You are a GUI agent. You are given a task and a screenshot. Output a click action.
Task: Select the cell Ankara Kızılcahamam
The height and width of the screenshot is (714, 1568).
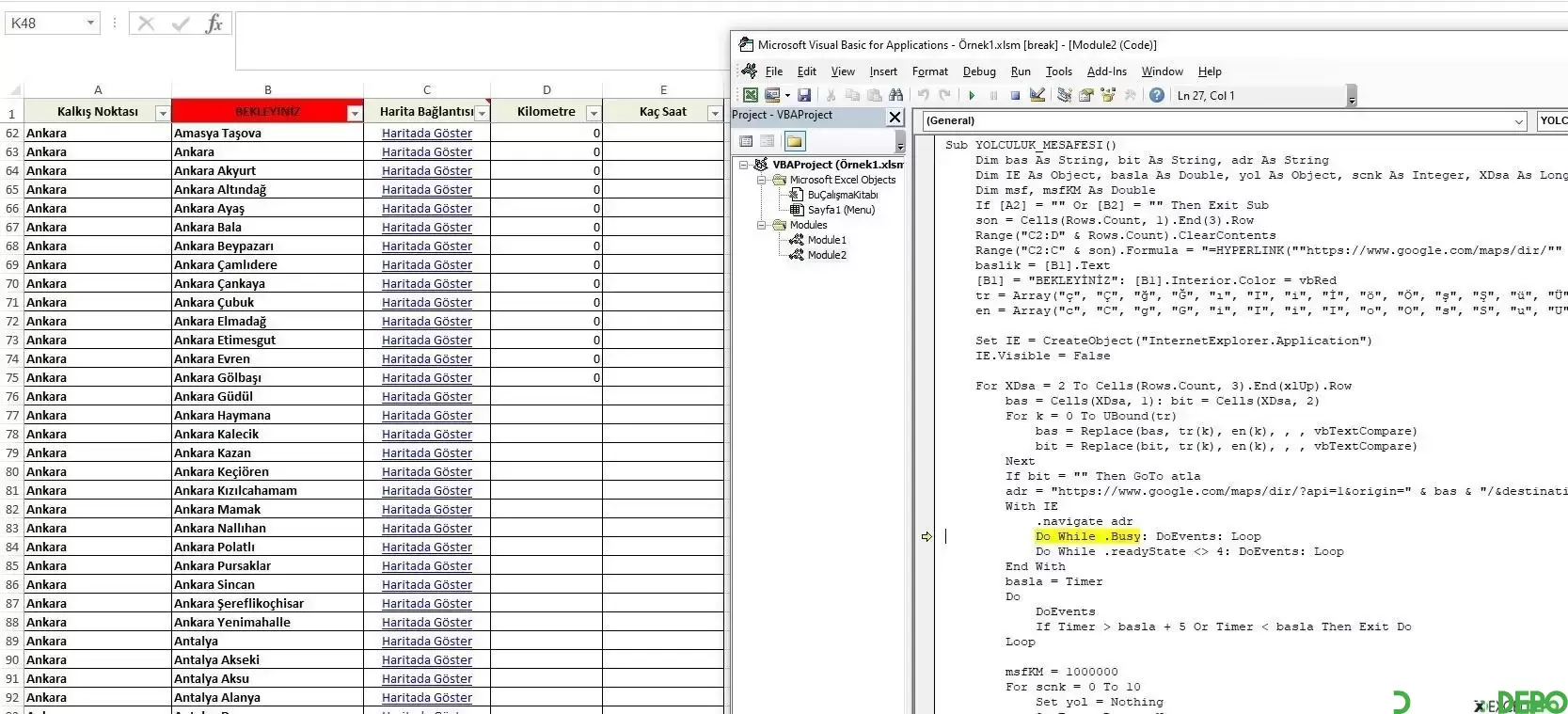coord(267,490)
